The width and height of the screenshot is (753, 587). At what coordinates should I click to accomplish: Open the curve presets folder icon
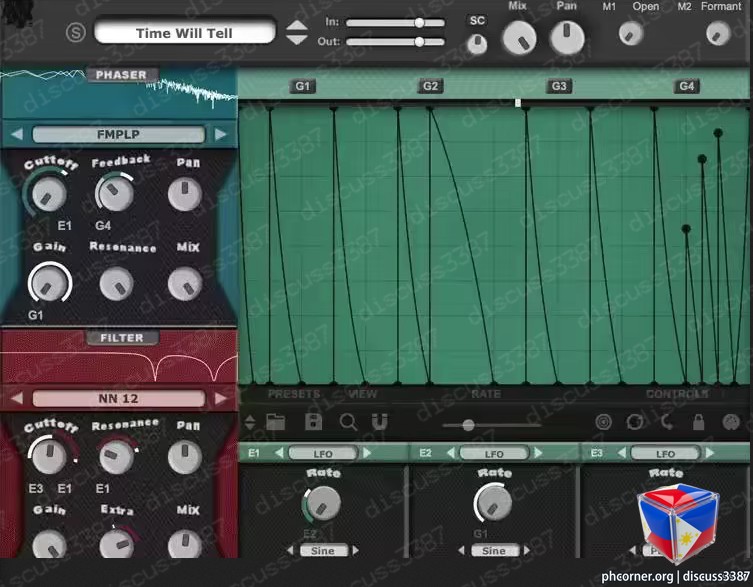(x=276, y=422)
